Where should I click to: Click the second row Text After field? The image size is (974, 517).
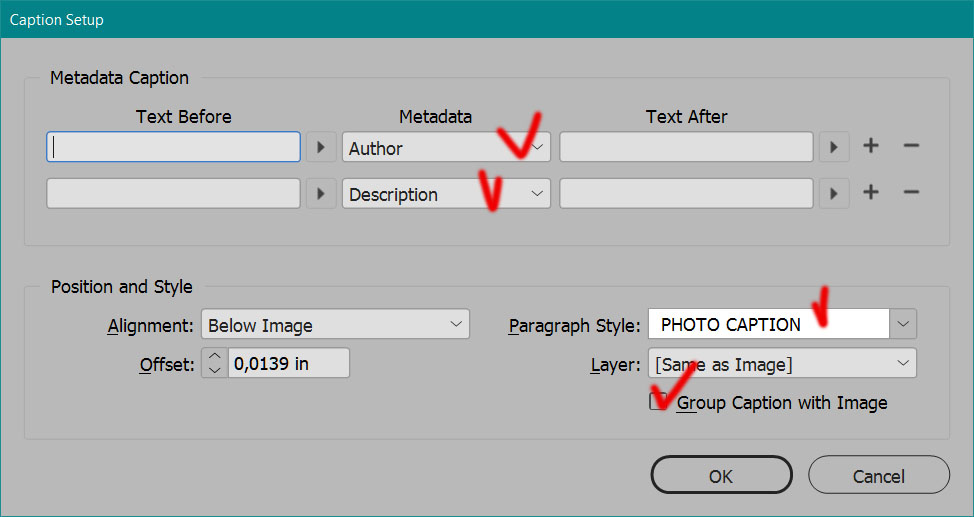(x=685, y=193)
